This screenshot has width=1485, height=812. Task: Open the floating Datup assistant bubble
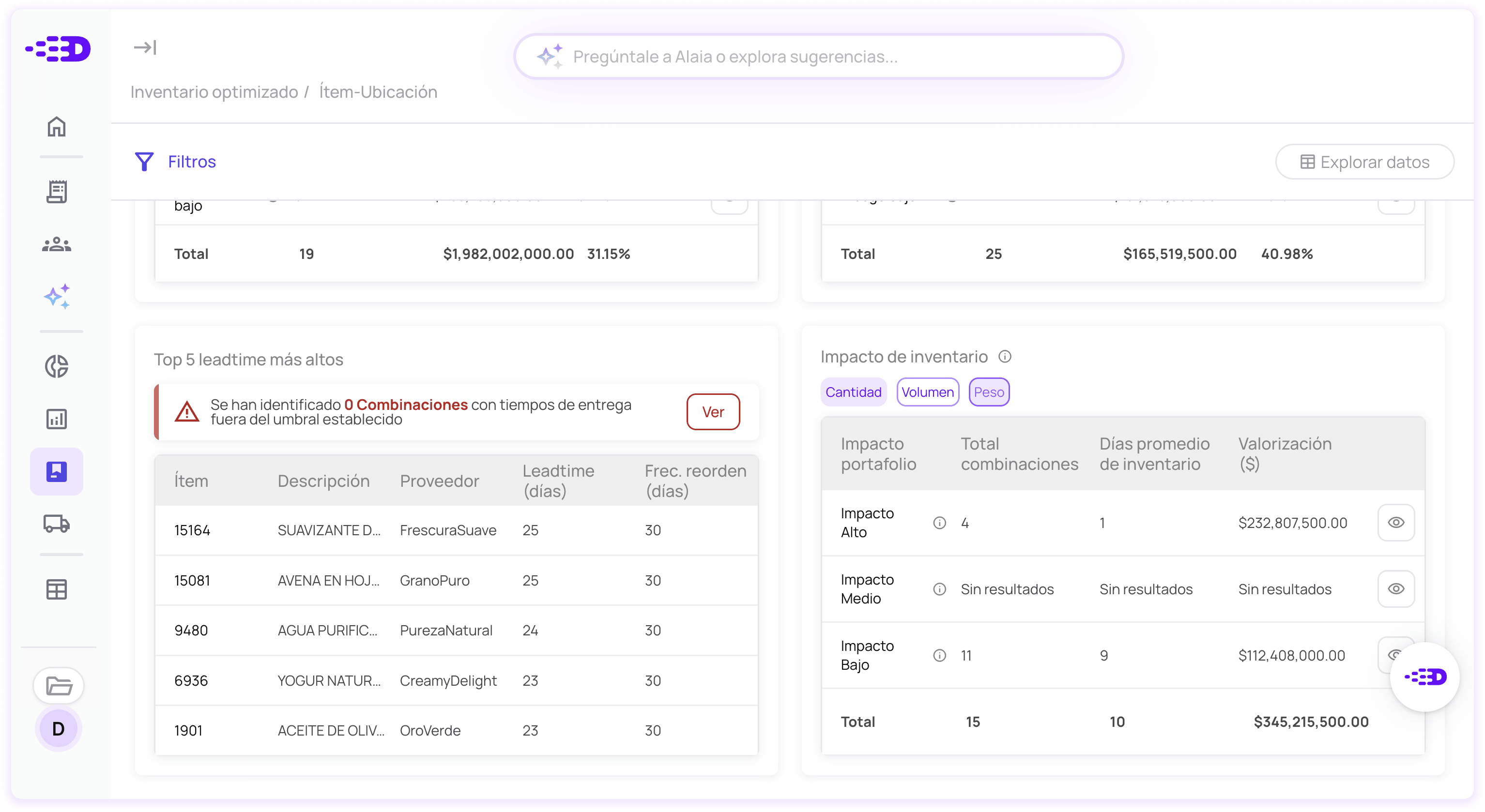(x=1425, y=677)
